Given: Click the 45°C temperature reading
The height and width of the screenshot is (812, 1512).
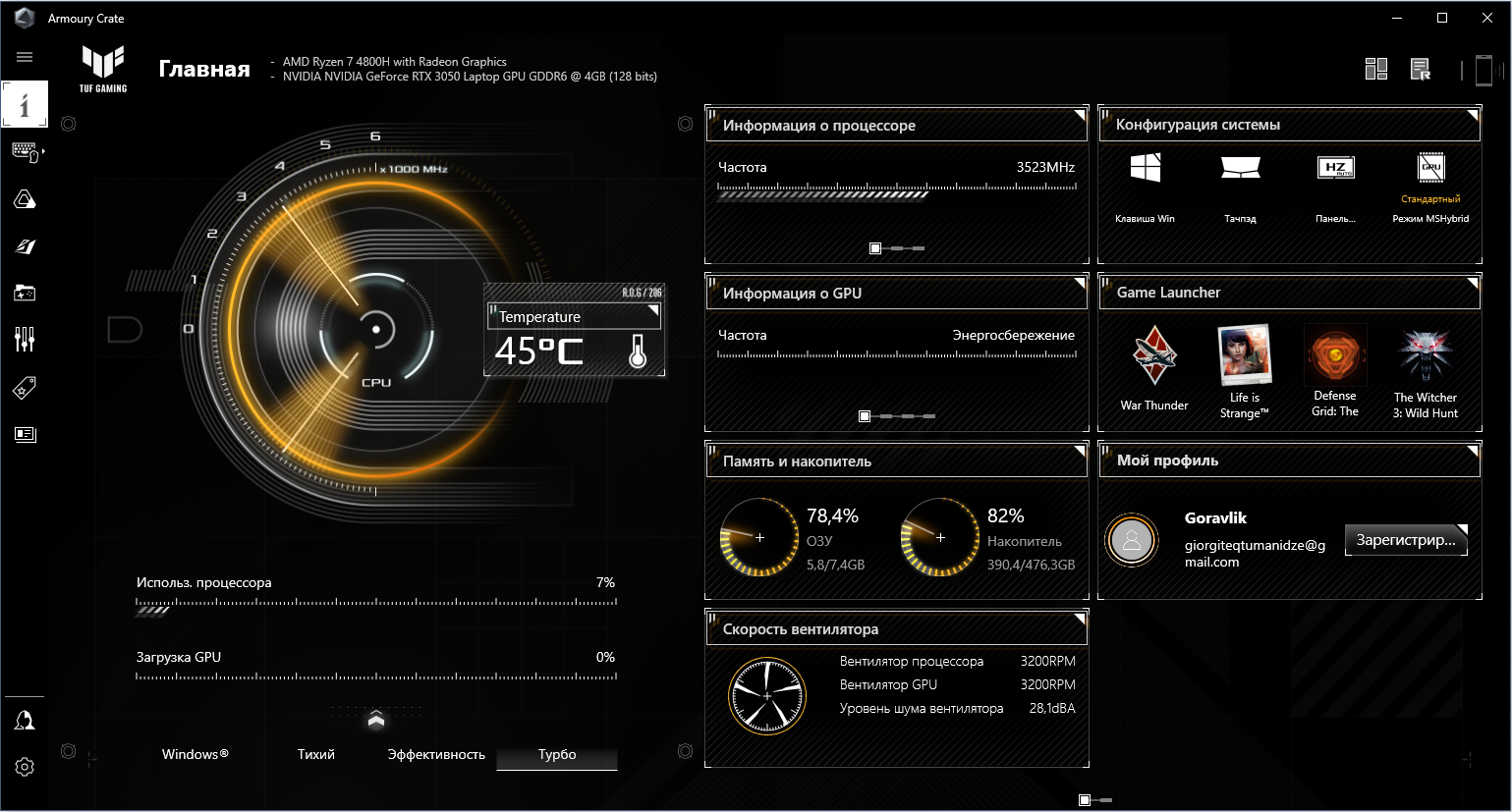Looking at the screenshot, I should pos(539,351).
